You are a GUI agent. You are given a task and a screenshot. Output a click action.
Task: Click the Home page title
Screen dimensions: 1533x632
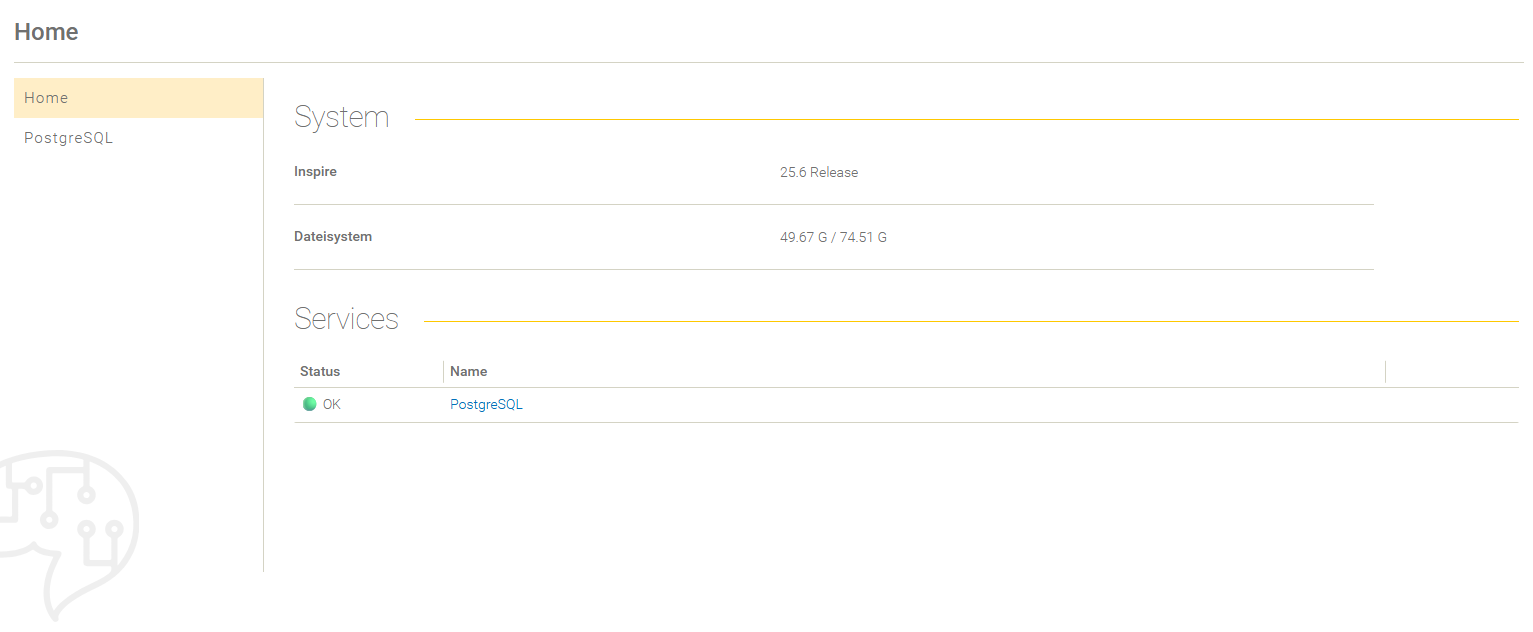[x=46, y=32]
